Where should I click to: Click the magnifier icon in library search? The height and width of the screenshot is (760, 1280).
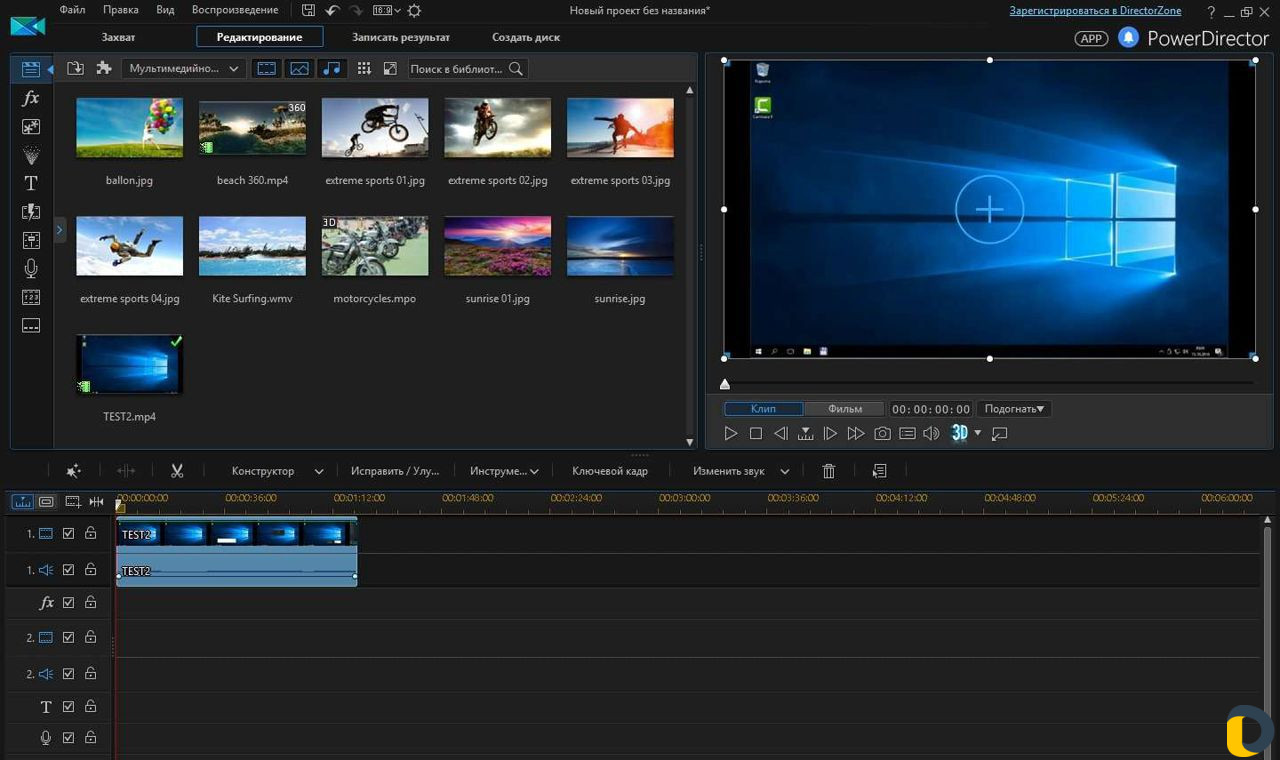[516, 69]
